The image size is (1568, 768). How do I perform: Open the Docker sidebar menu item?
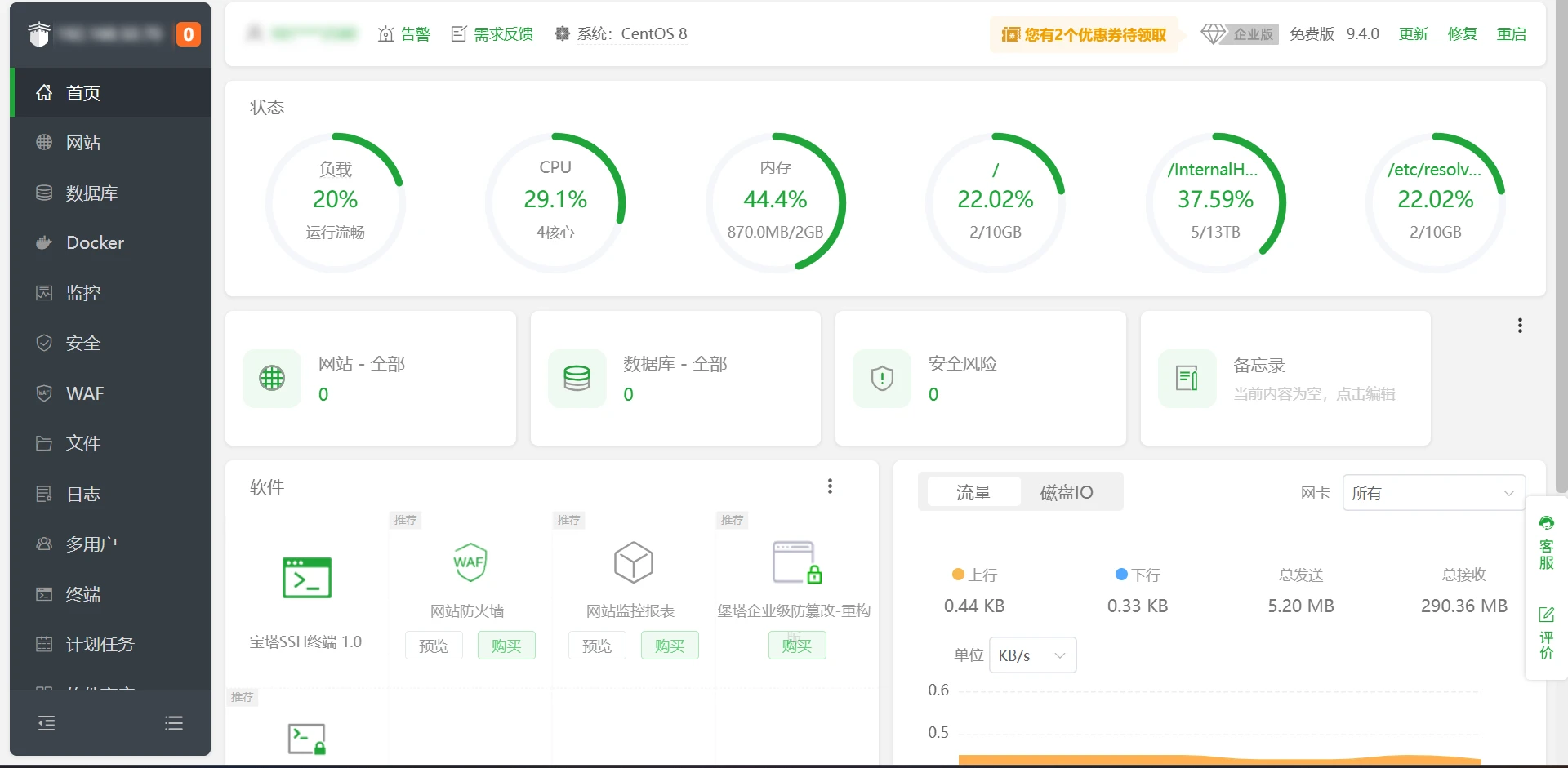point(110,242)
